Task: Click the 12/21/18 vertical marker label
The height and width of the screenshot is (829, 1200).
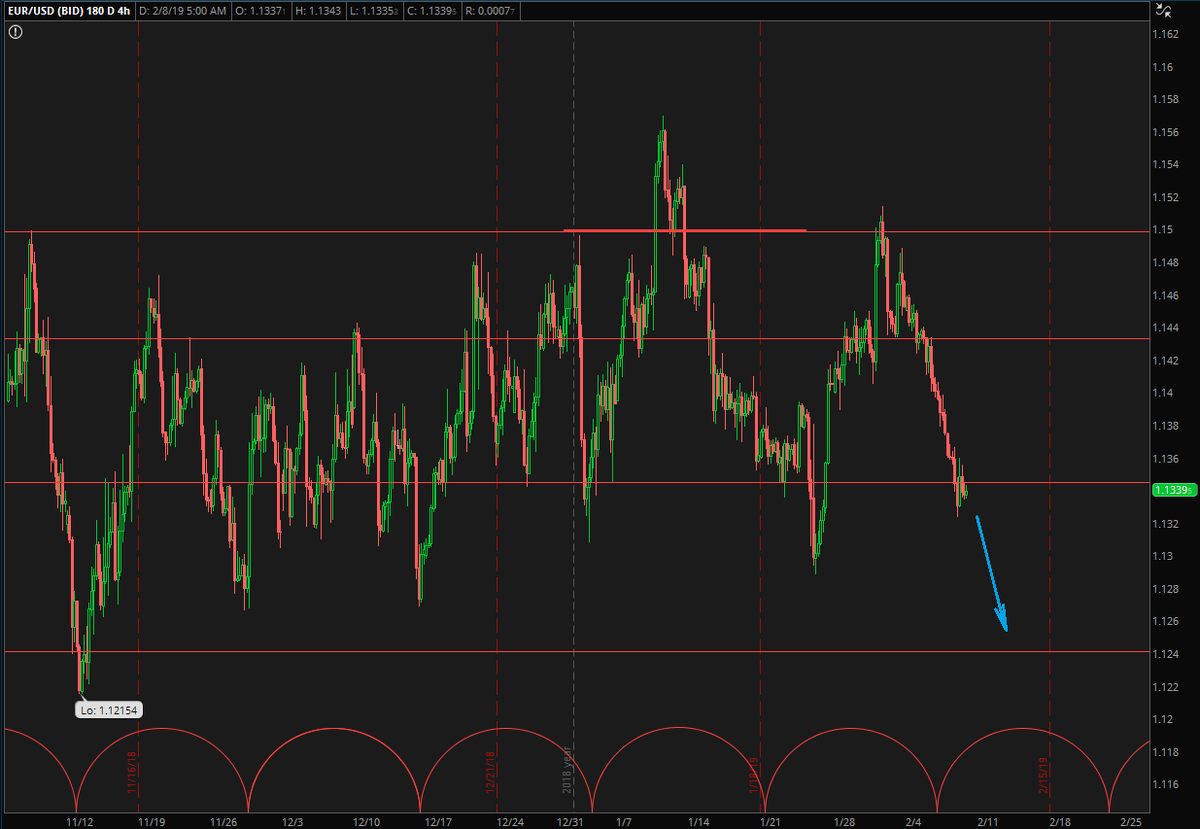Action: click(492, 773)
